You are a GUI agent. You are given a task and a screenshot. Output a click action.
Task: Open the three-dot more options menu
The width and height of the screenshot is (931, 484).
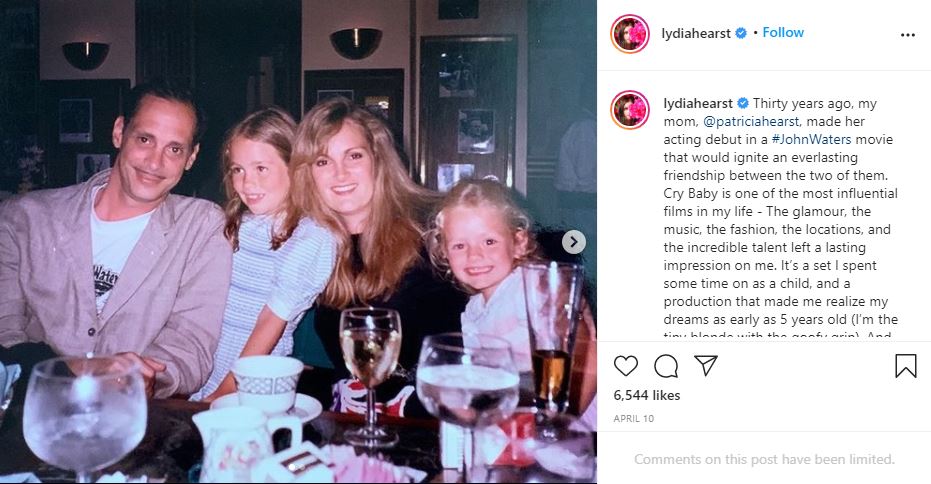point(907,35)
